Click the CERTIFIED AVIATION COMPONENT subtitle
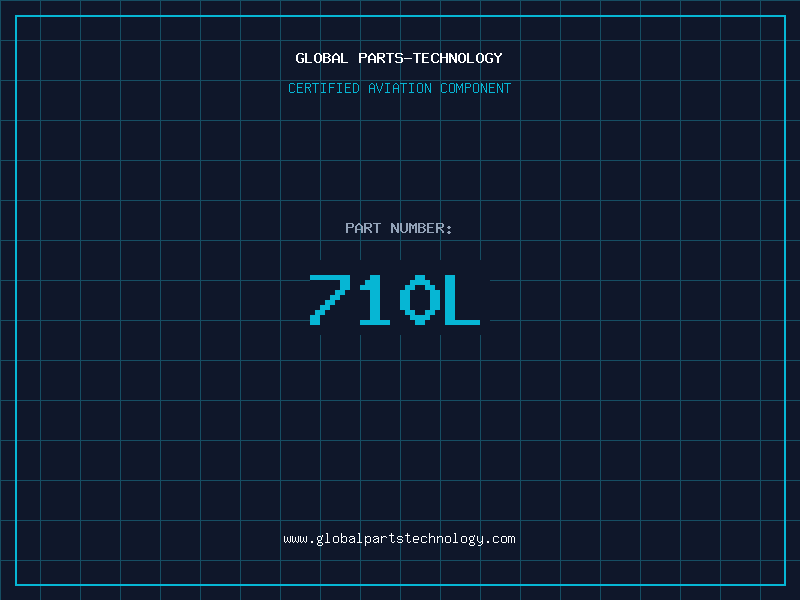The height and width of the screenshot is (600, 800). pyautogui.click(x=399, y=88)
